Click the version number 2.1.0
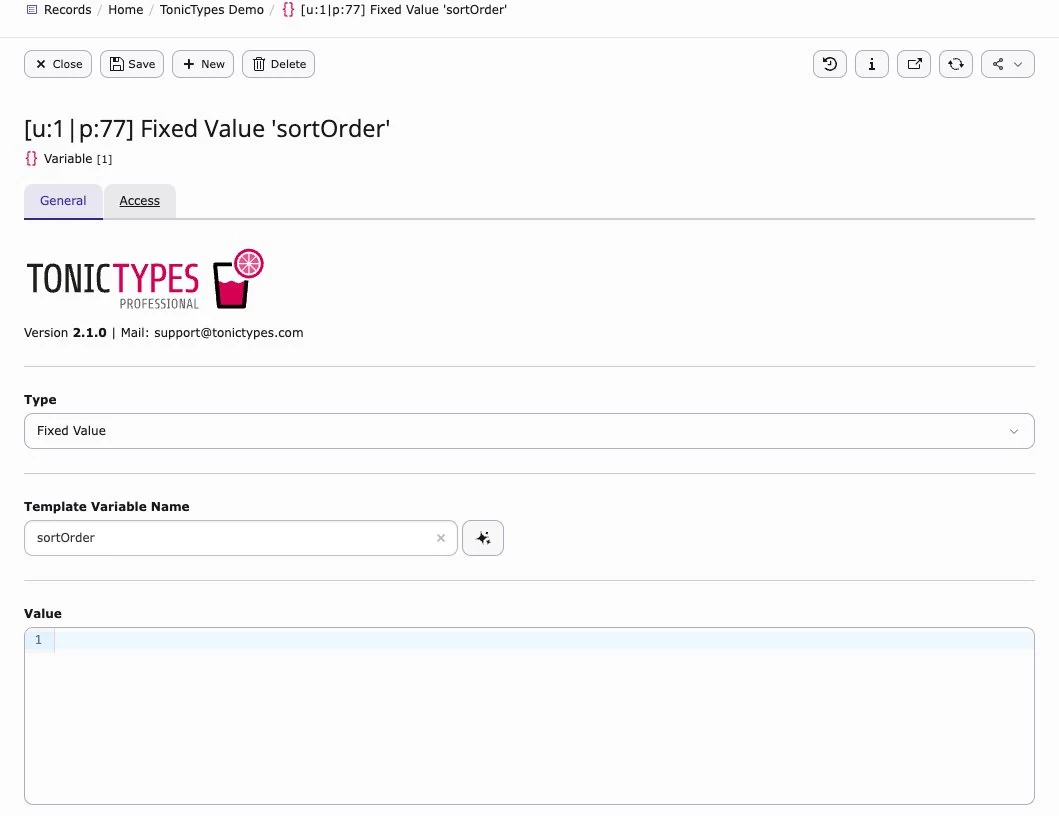1059x816 pixels. tap(90, 332)
